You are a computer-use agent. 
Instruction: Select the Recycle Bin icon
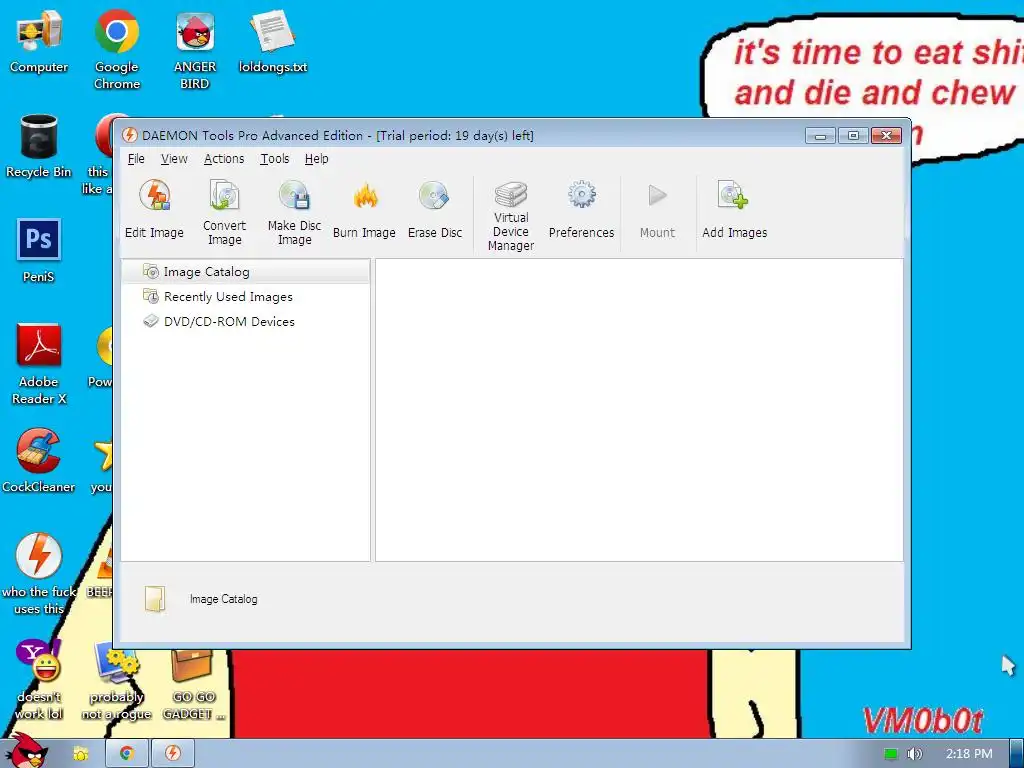click(x=39, y=147)
